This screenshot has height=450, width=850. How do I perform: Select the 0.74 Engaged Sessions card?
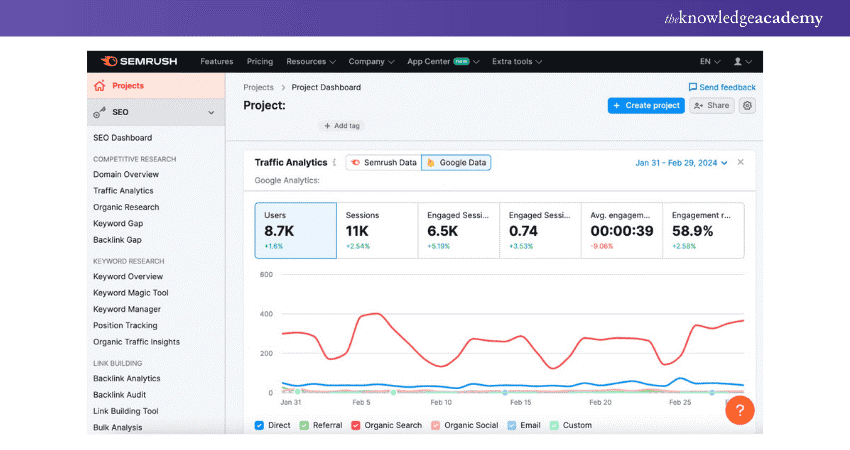pyautogui.click(x=540, y=230)
